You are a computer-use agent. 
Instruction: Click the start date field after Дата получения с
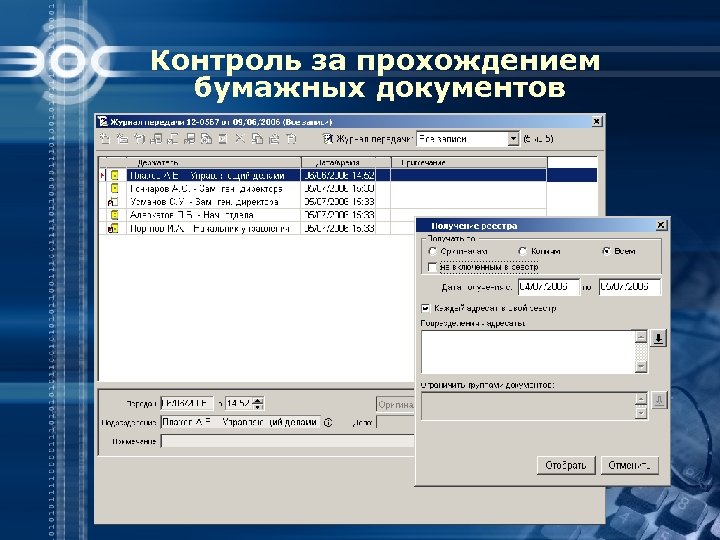549,287
